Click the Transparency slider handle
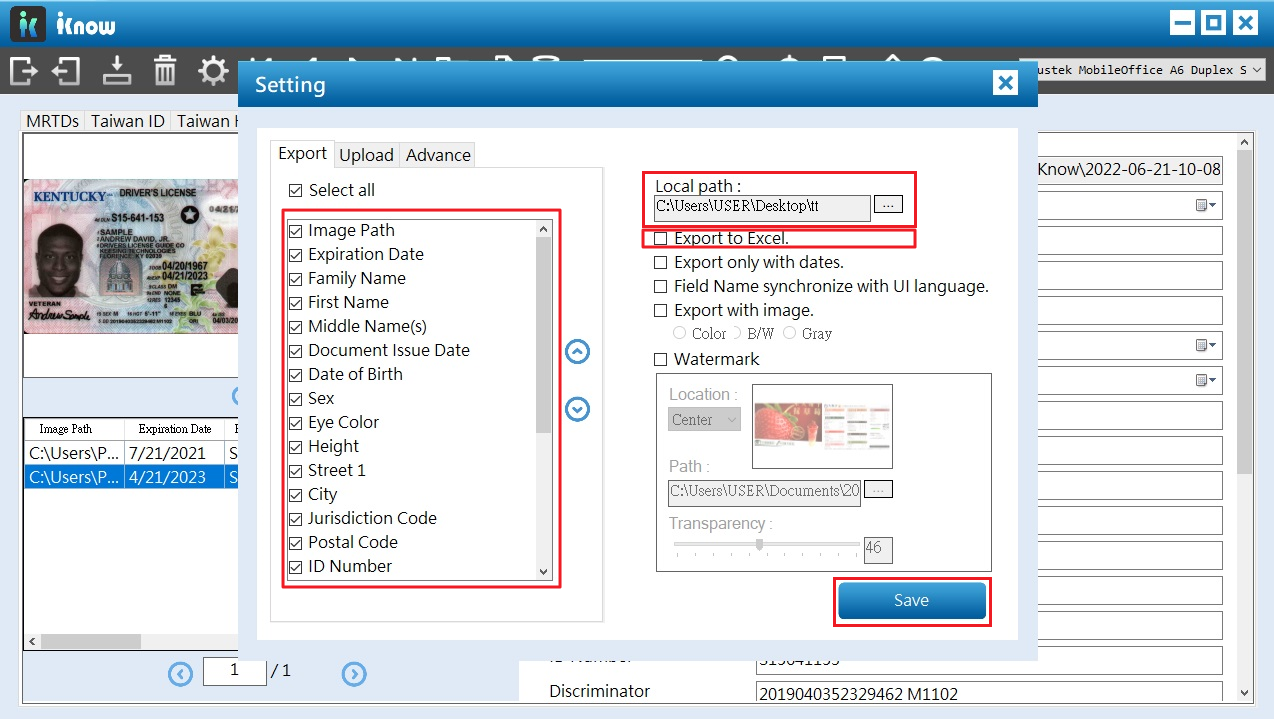Viewport: 1274px width, 719px height. click(x=760, y=545)
